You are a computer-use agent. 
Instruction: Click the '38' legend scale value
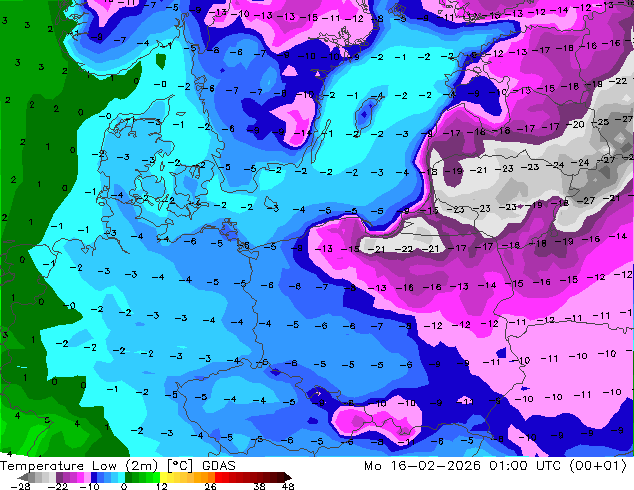click(260, 486)
